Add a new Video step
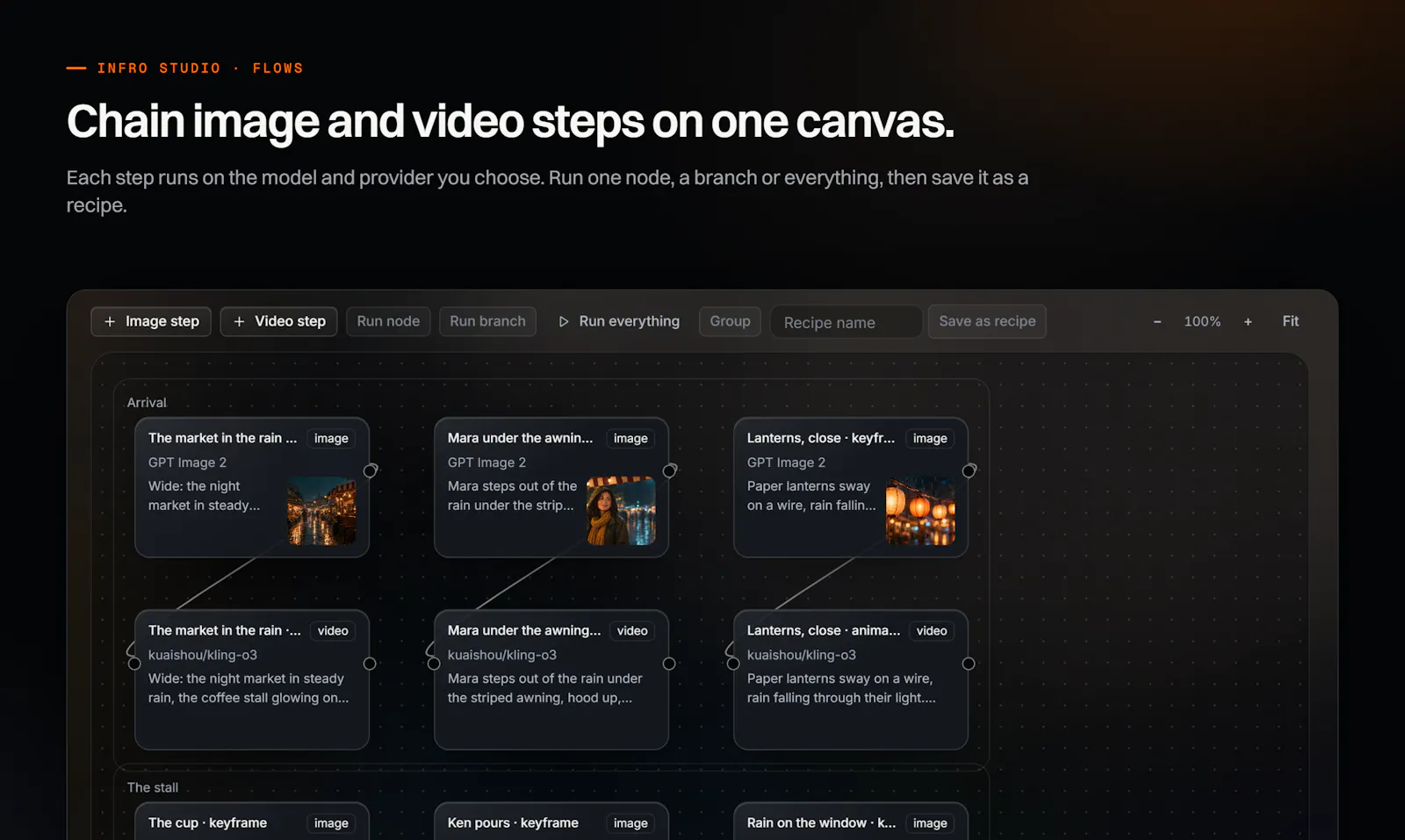 278,321
